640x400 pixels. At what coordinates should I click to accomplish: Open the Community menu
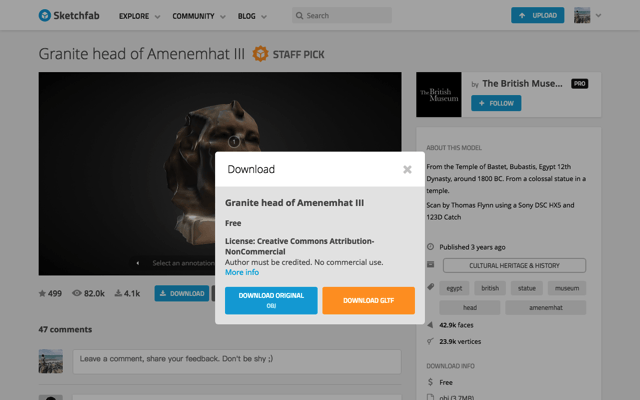coord(193,16)
